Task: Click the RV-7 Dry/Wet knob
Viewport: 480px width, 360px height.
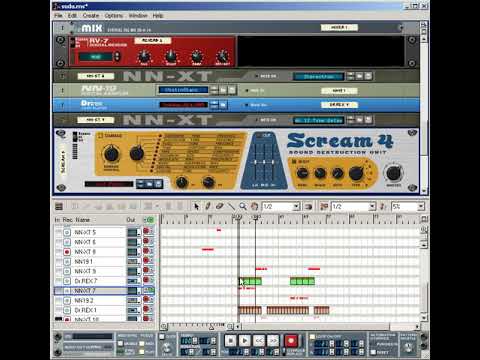Action: (x=222, y=56)
